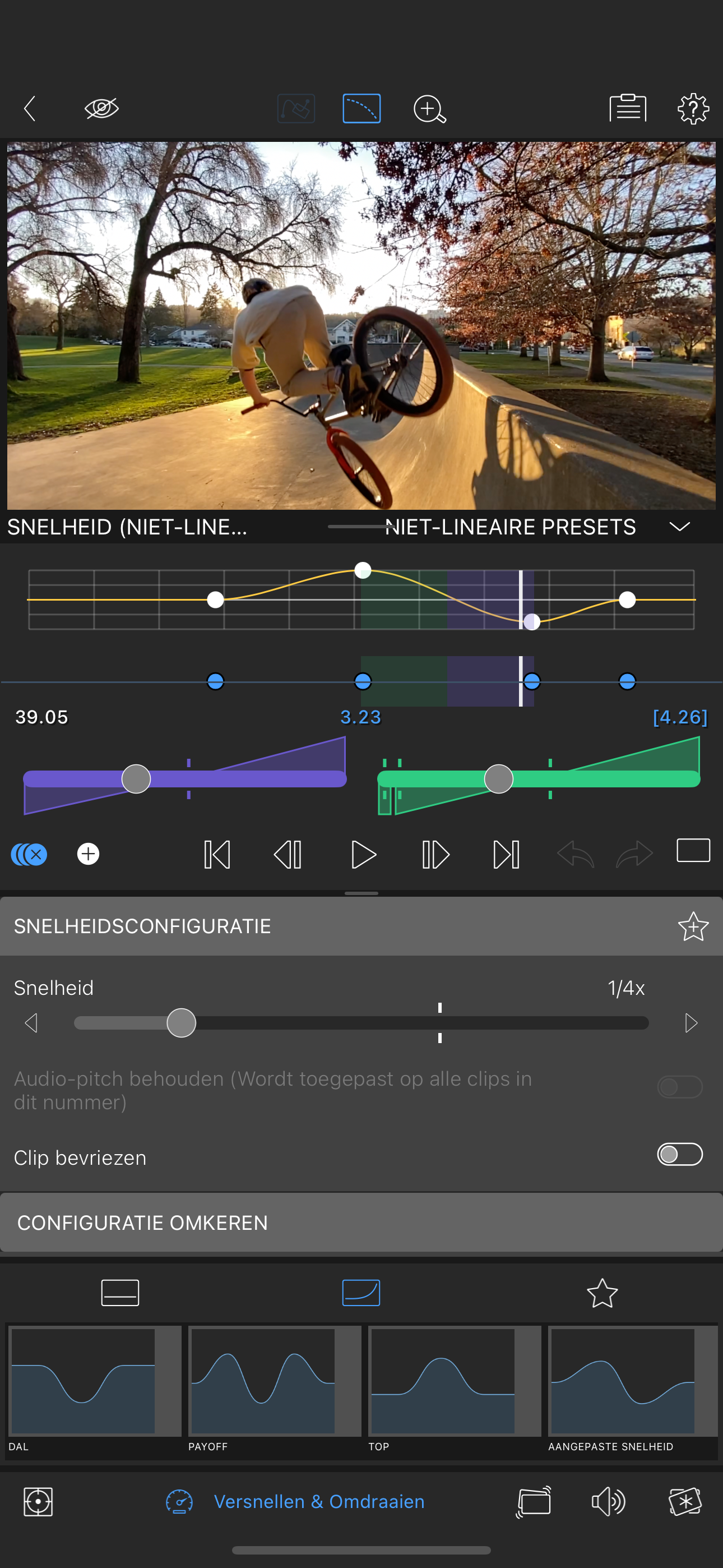Open the transform layers tool
Screen dimensions: 723x1568
tap(534, 1502)
